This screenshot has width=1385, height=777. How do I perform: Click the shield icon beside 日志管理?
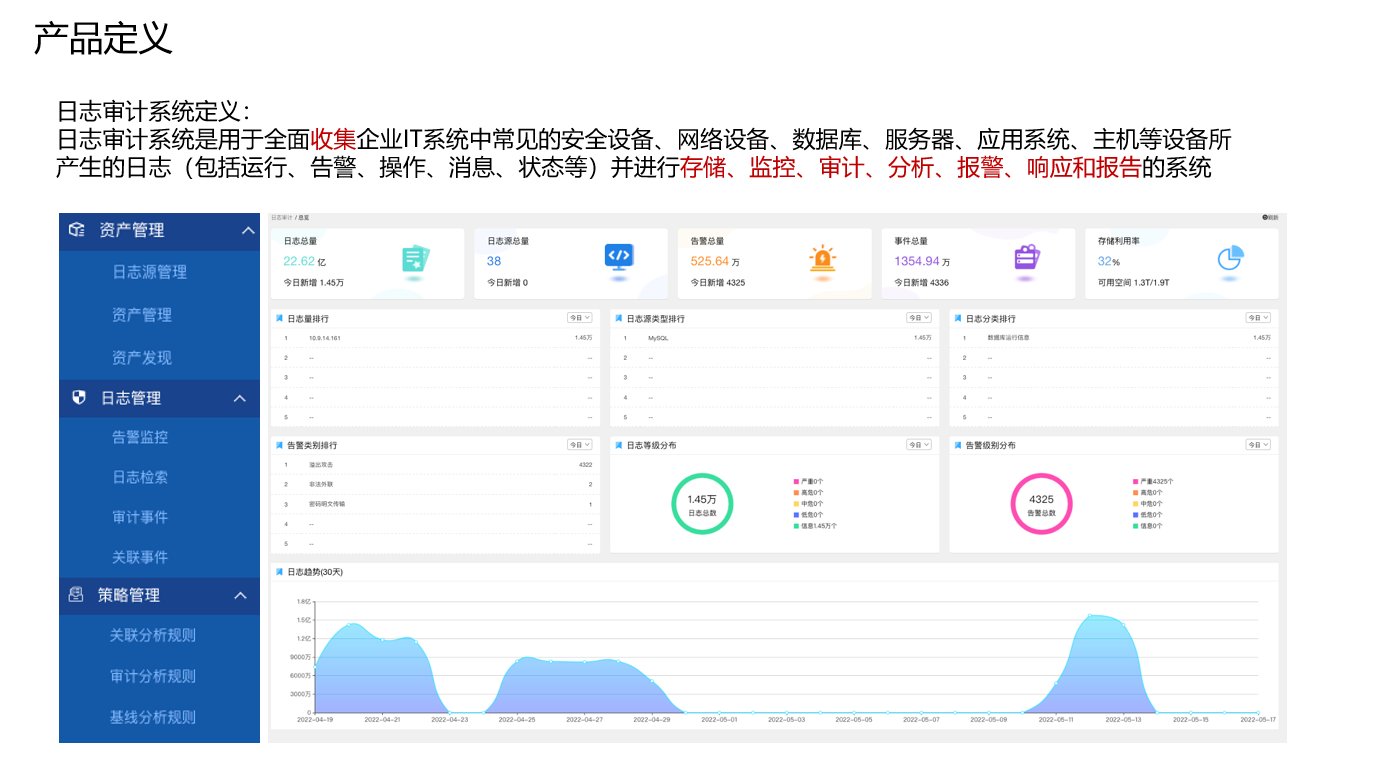(79, 398)
